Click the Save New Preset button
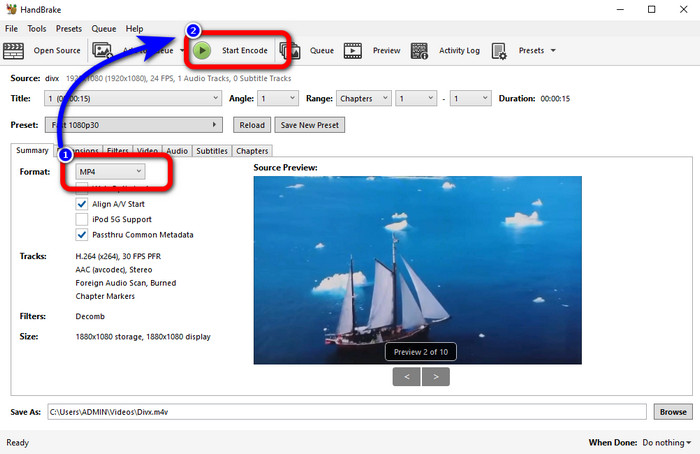The width and height of the screenshot is (700, 454). 310,125
